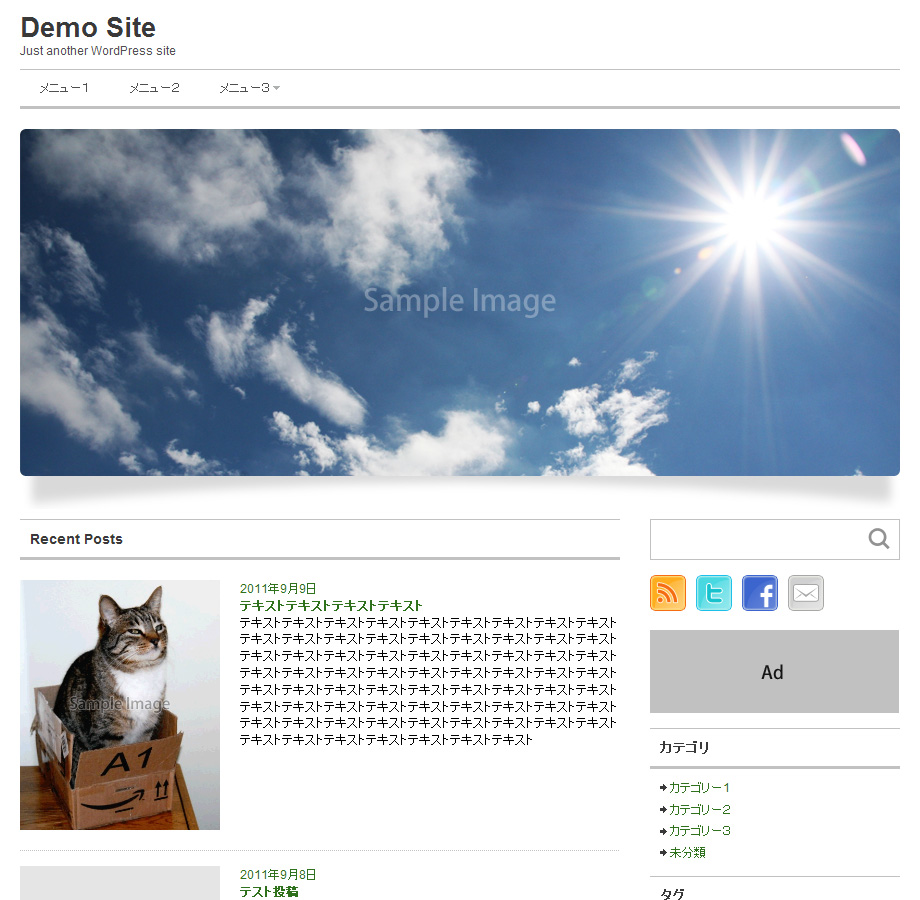Open メニュー2 in the navigation bar
Viewport: 920px width, 900px height.
click(x=154, y=88)
